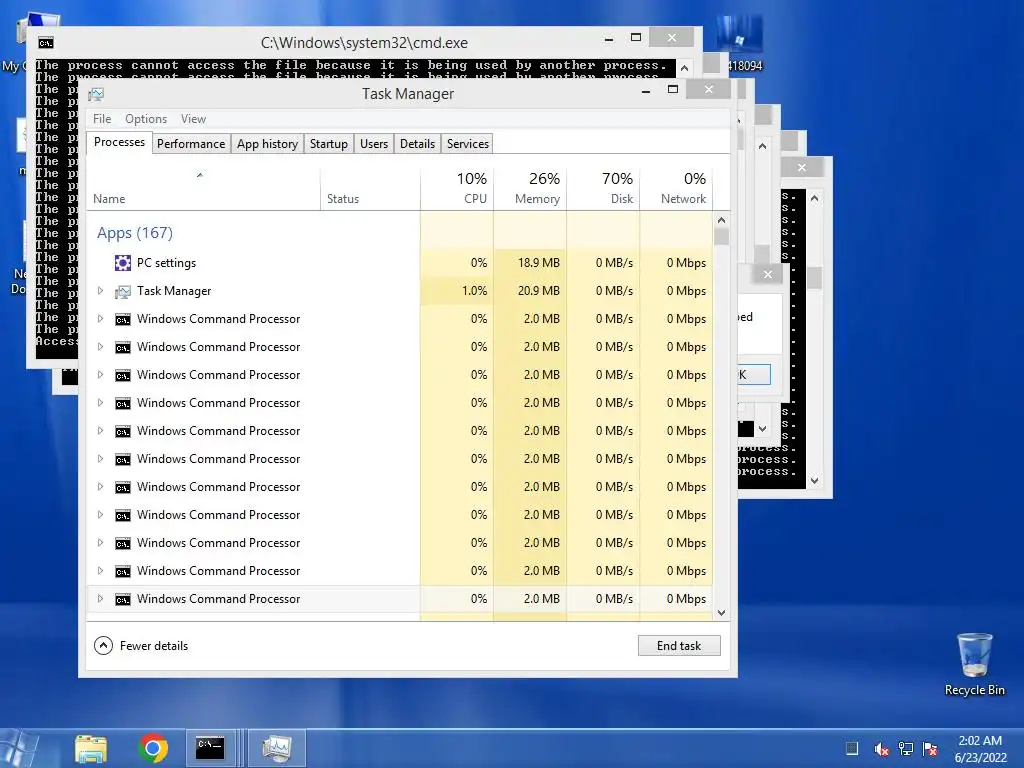Open the File menu in Task Manager
Screen dimensions: 1024x768
(x=102, y=119)
